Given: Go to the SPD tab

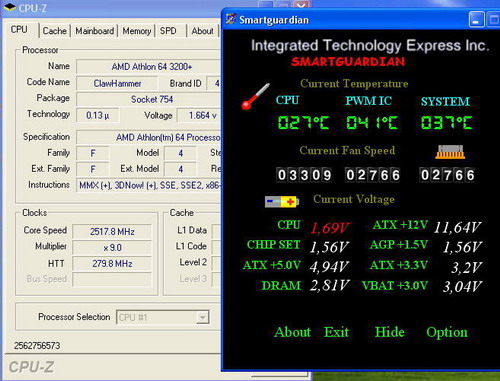Looking at the screenshot, I should [x=168, y=31].
